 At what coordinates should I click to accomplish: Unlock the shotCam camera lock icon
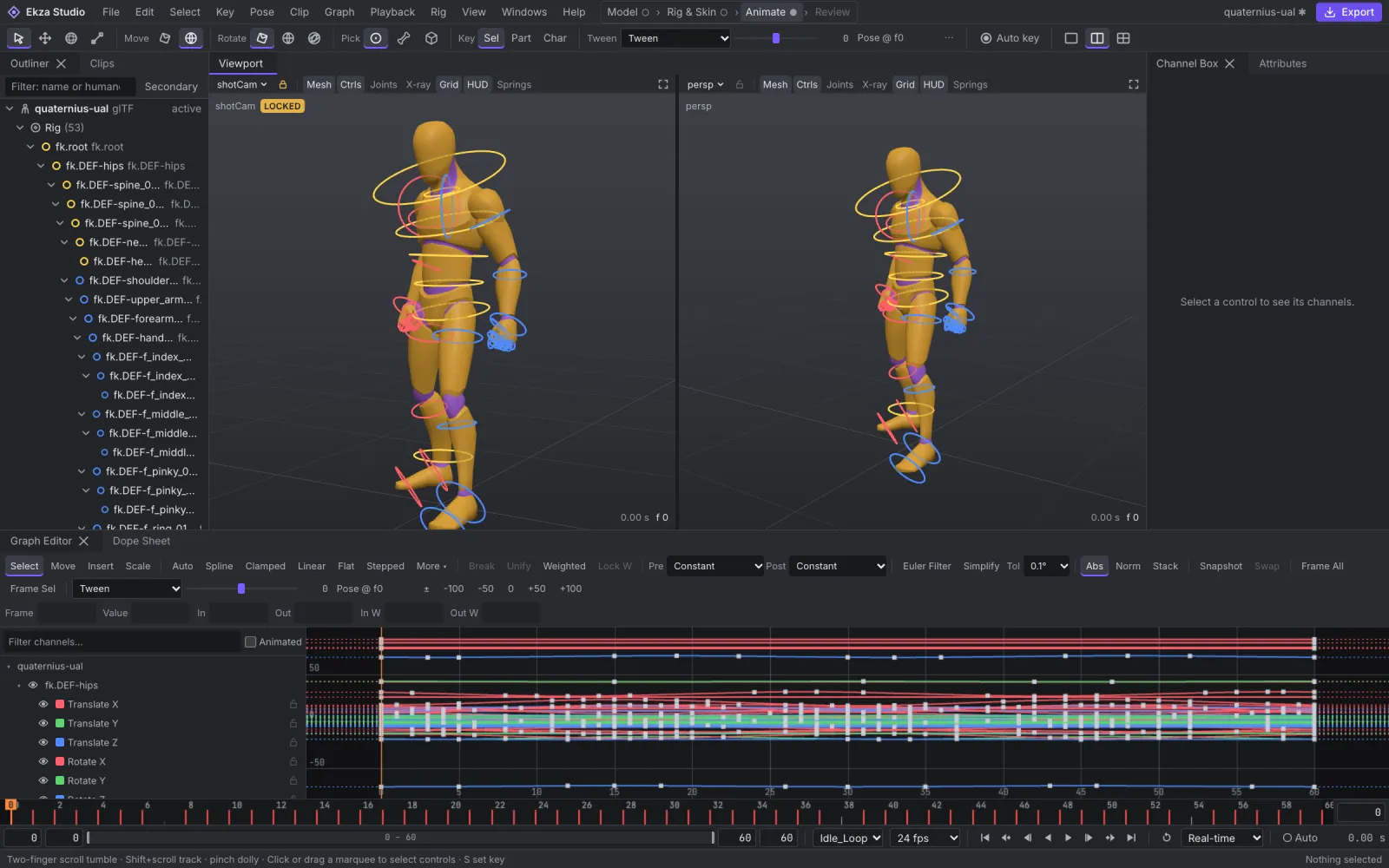283,84
